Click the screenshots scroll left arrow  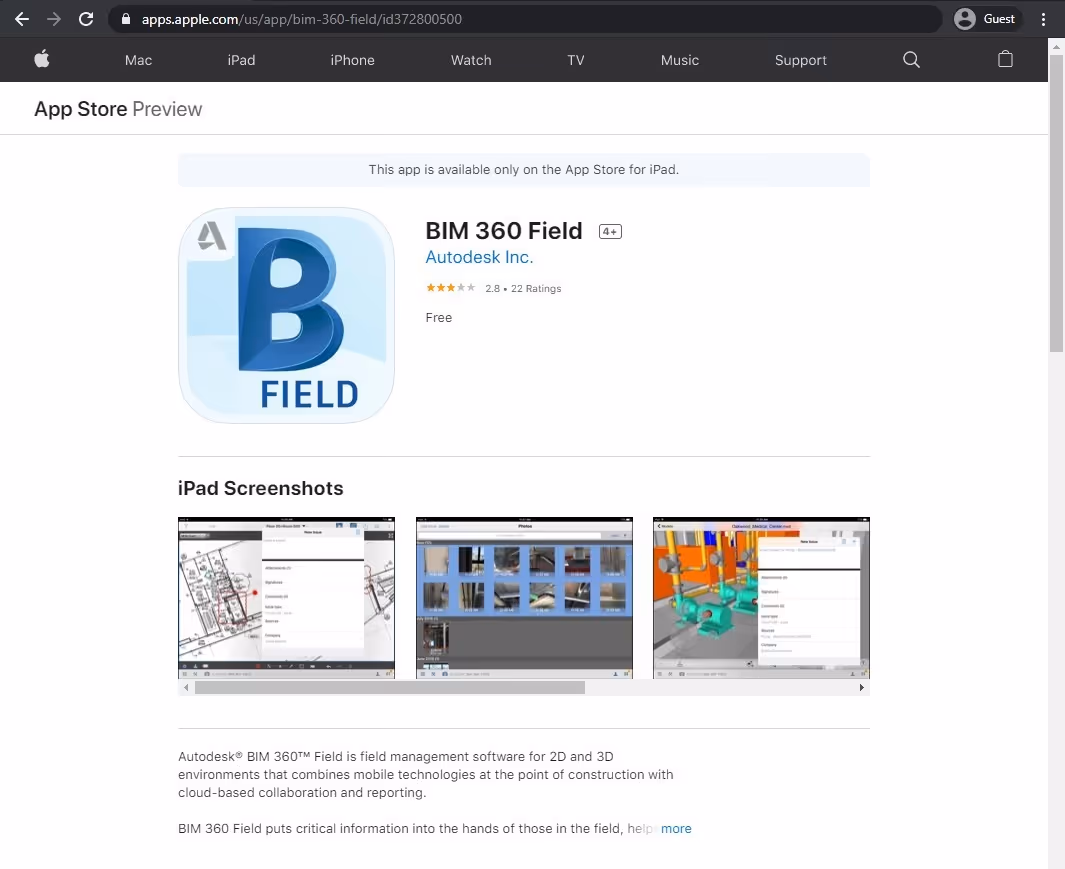click(x=186, y=688)
